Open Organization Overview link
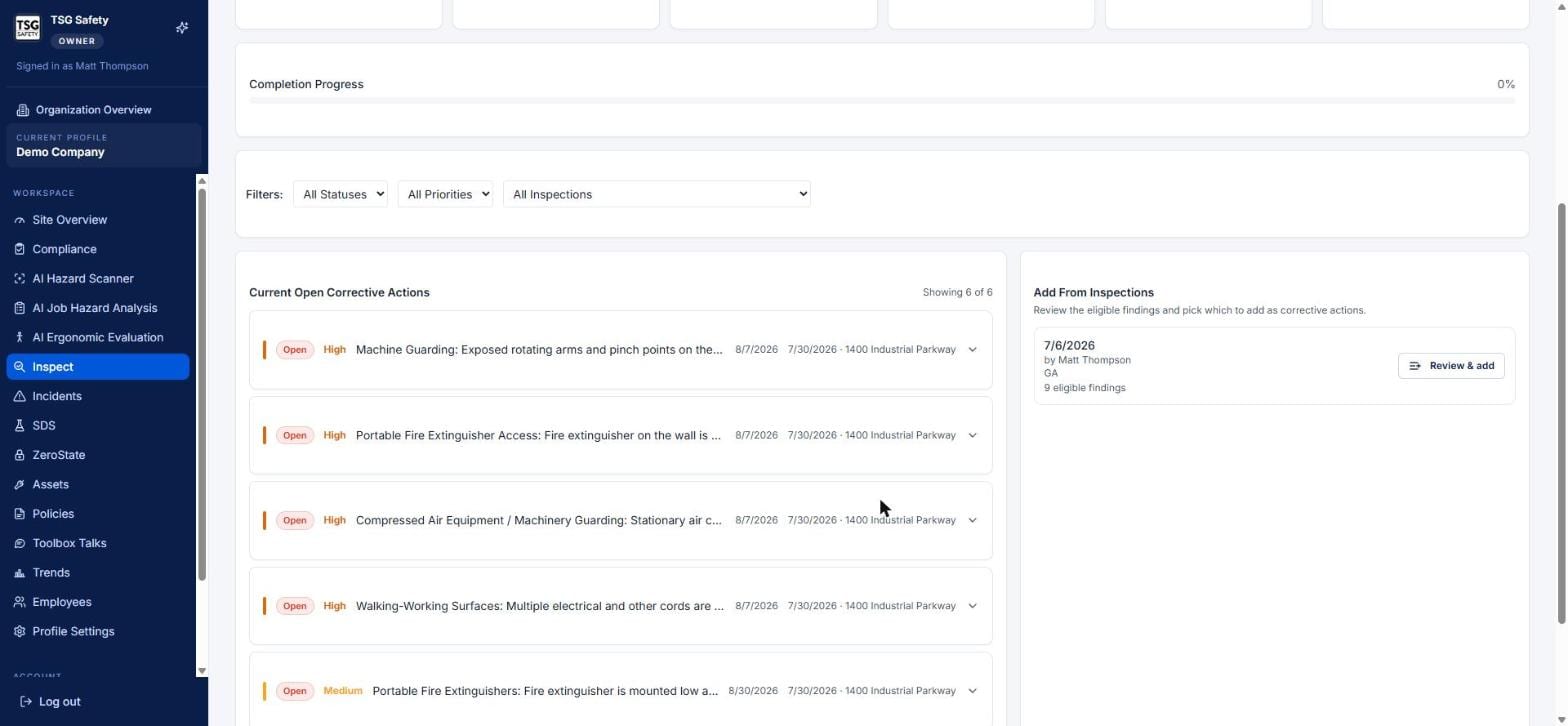Viewport: 1568px width, 726px height. click(x=93, y=110)
